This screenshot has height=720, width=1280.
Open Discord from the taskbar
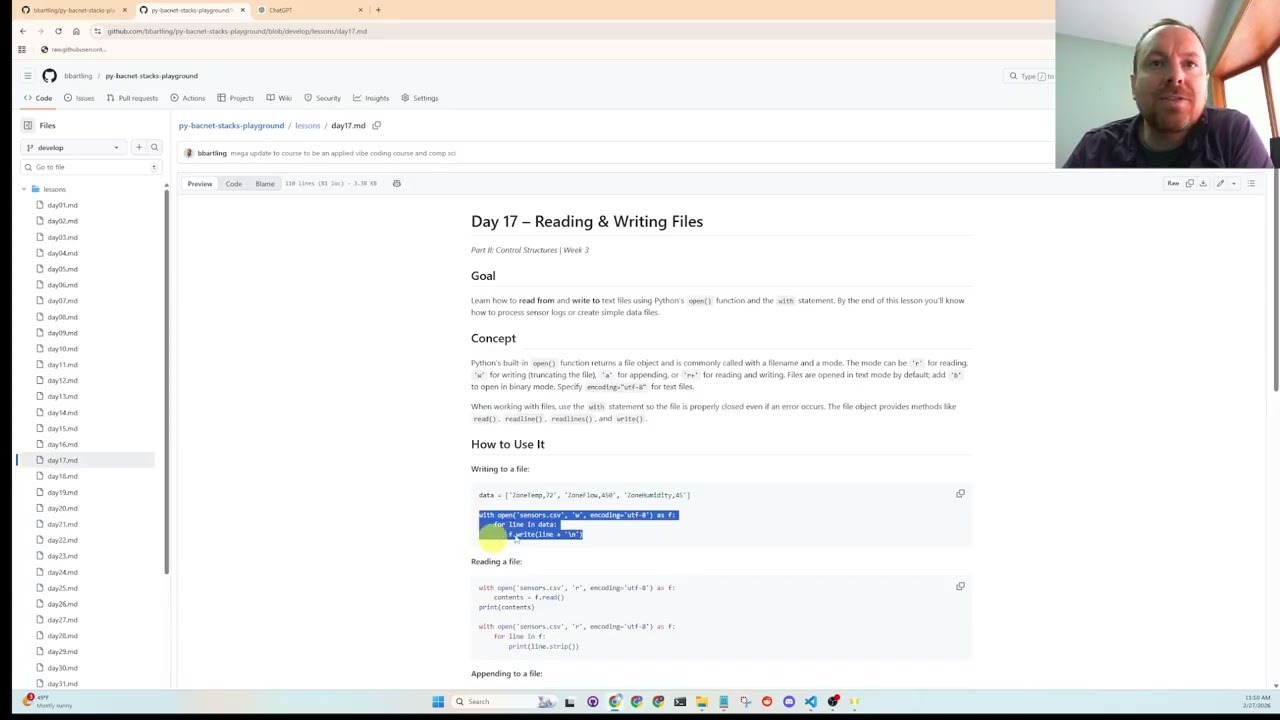789,702
